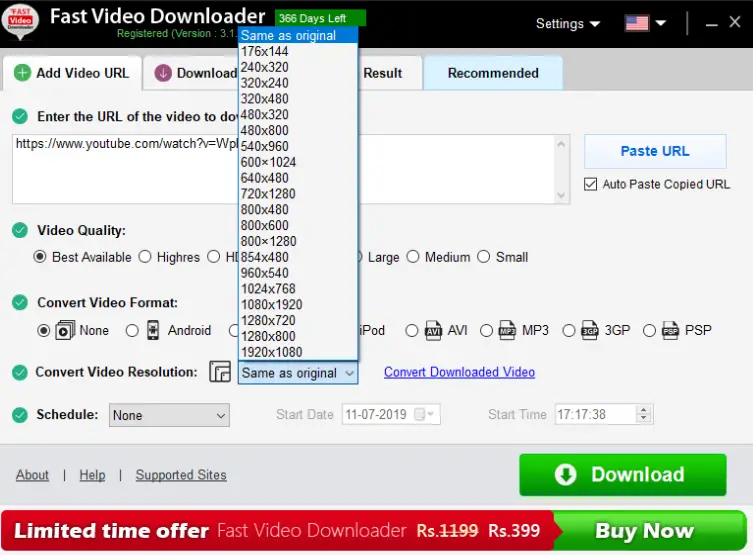
Task: Choose 320x240 resolution option
Action: [x=298, y=83]
